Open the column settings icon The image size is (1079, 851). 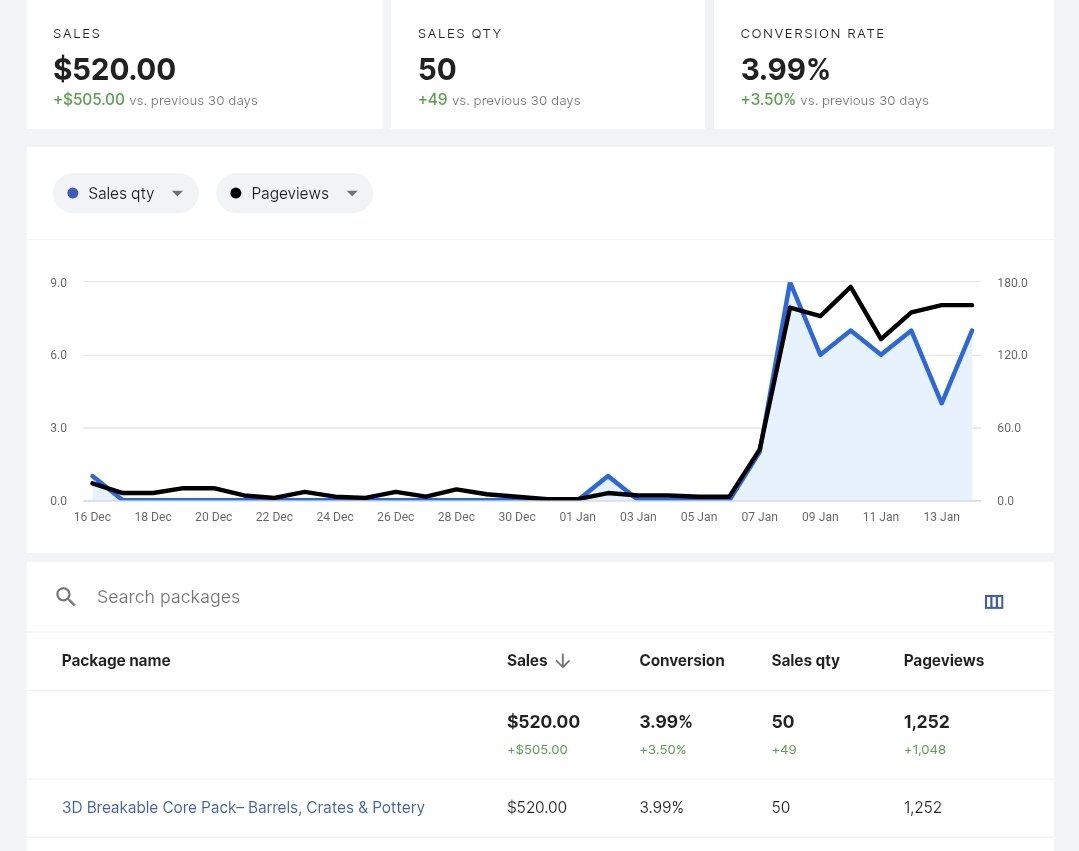click(994, 602)
